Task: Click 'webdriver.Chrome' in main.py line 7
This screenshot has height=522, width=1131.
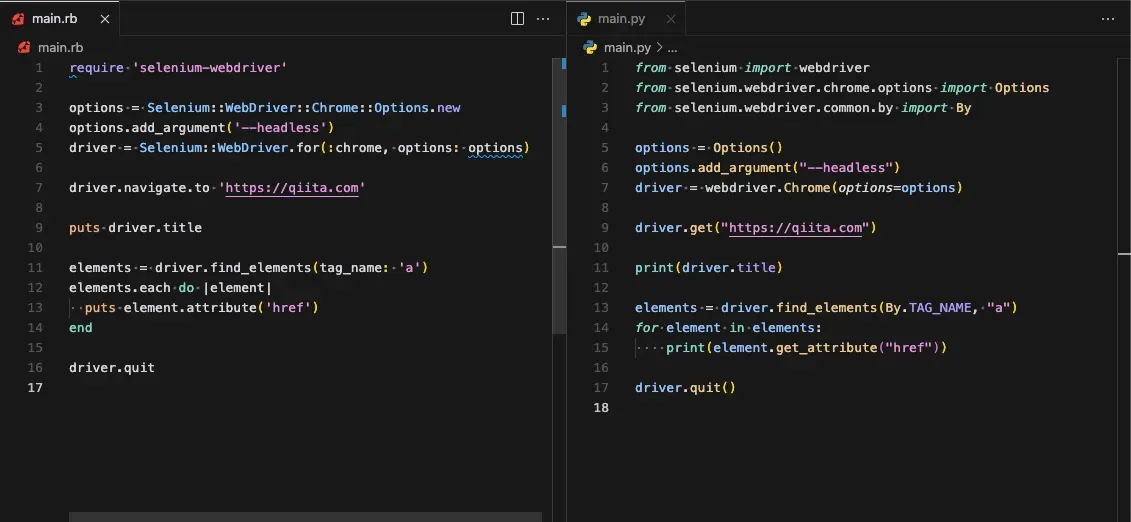Action: click(768, 187)
